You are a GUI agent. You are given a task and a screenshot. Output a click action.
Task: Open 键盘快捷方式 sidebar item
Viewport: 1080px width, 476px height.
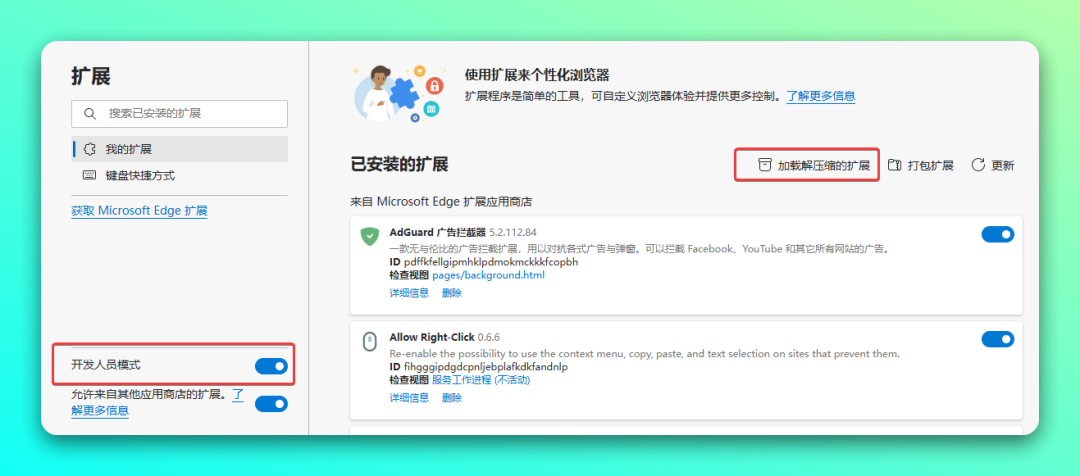140,176
